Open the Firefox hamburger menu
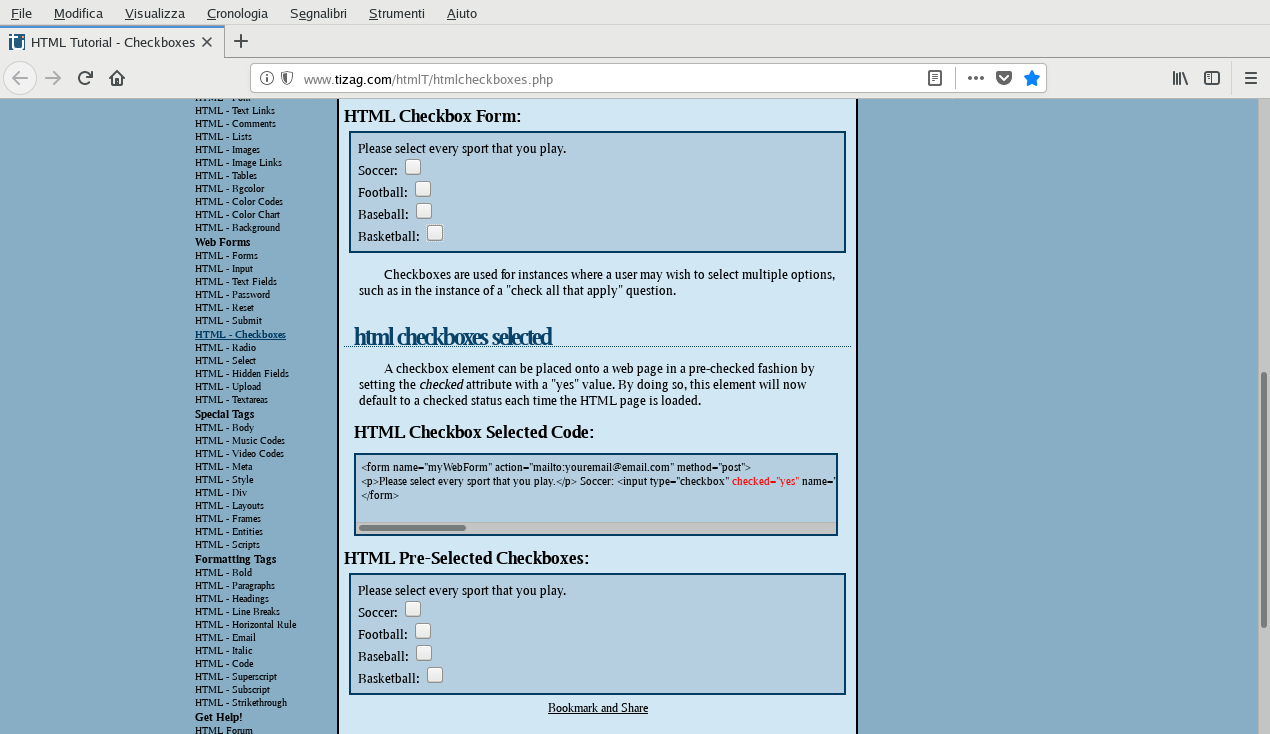1270x734 pixels. (1251, 78)
